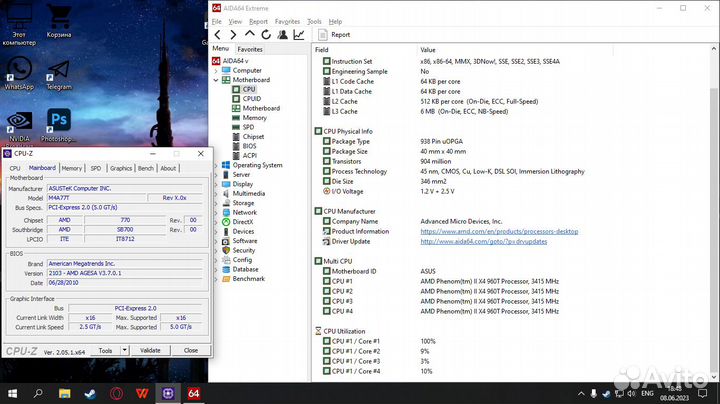Open File Explorer from the taskbar

click(65, 393)
